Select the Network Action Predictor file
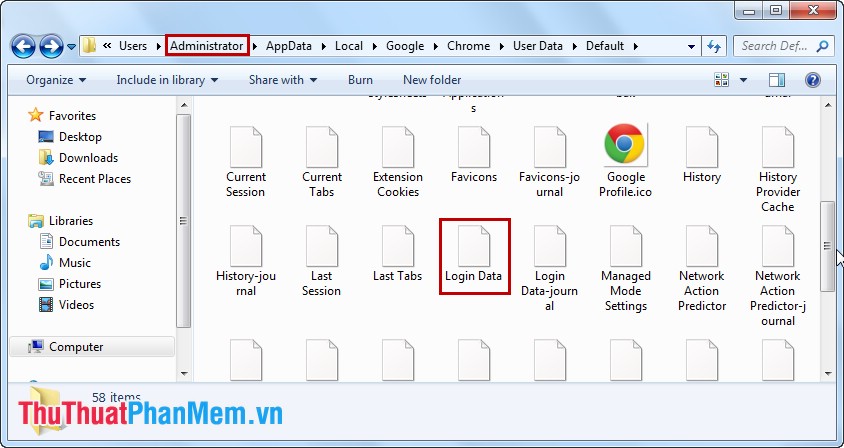Image resolution: width=844 pixels, height=448 pixels. pos(701,268)
